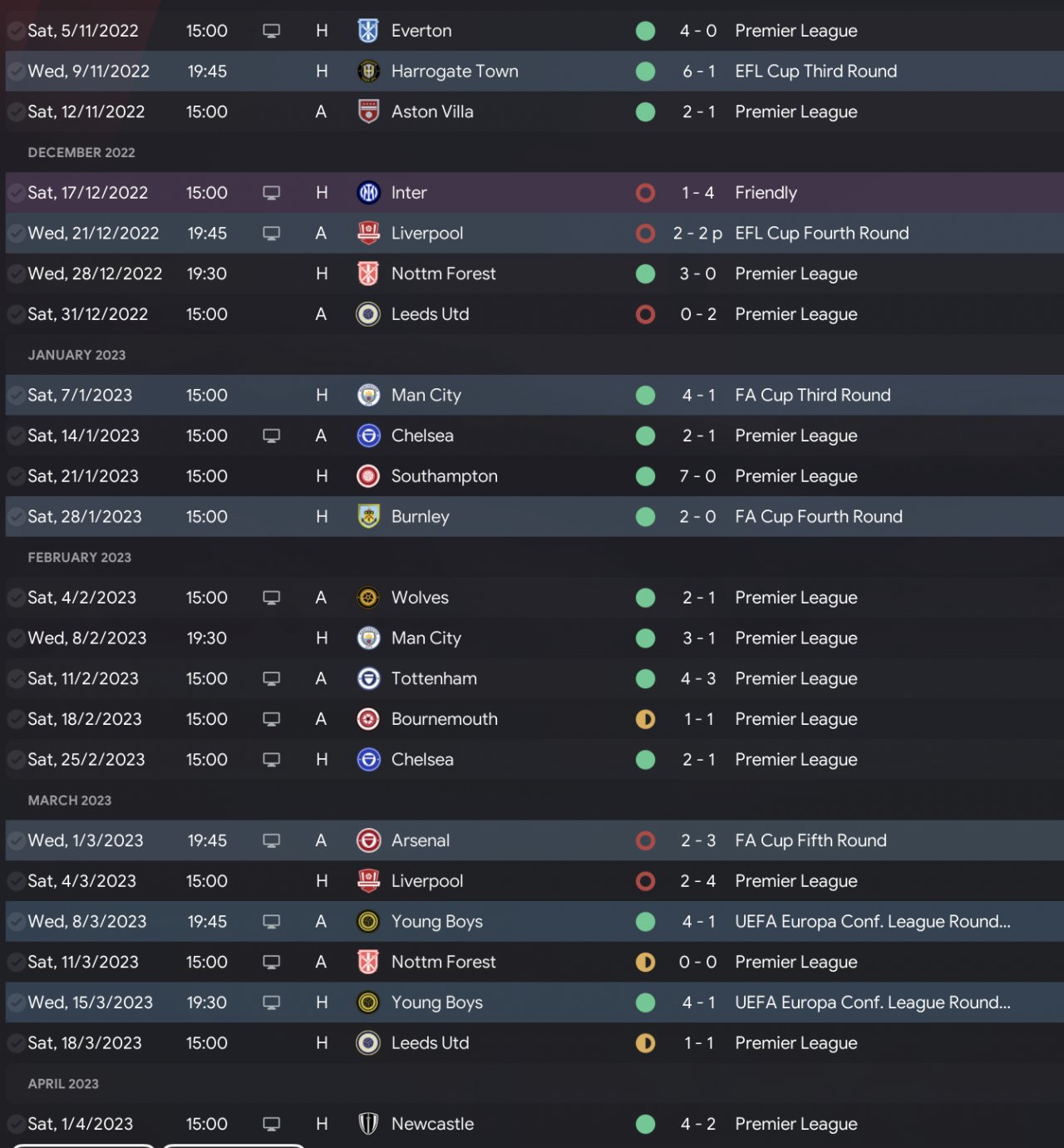Screen dimensions: 1064x1148
Task: Toggle the check circle beside Sat, 5/11/2022
Action: [x=16, y=32]
